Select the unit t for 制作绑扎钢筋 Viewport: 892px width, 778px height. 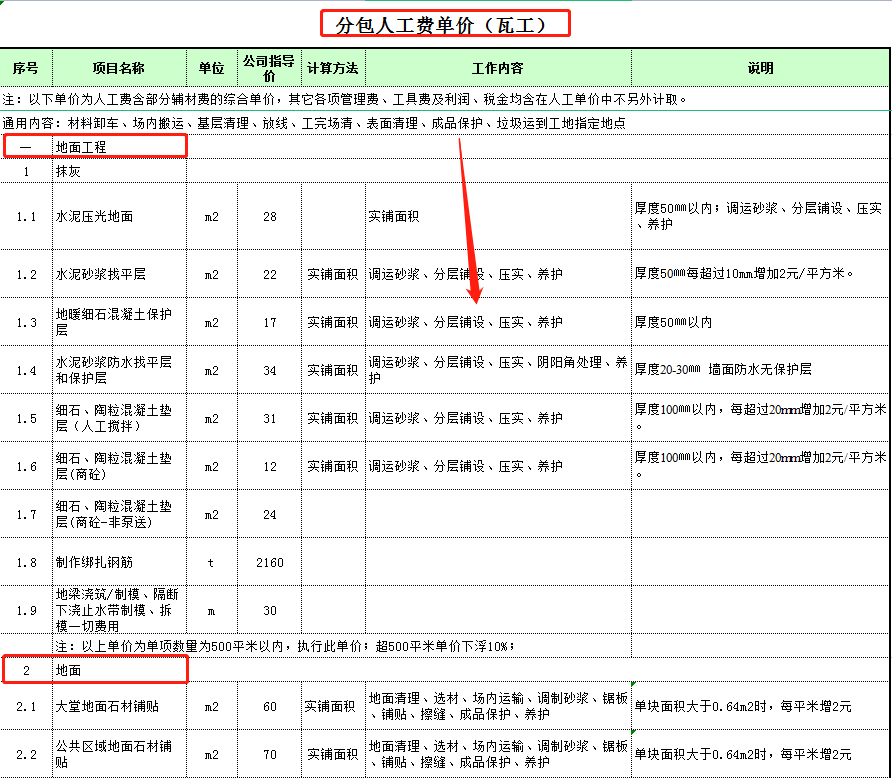[x=211, y=562]
